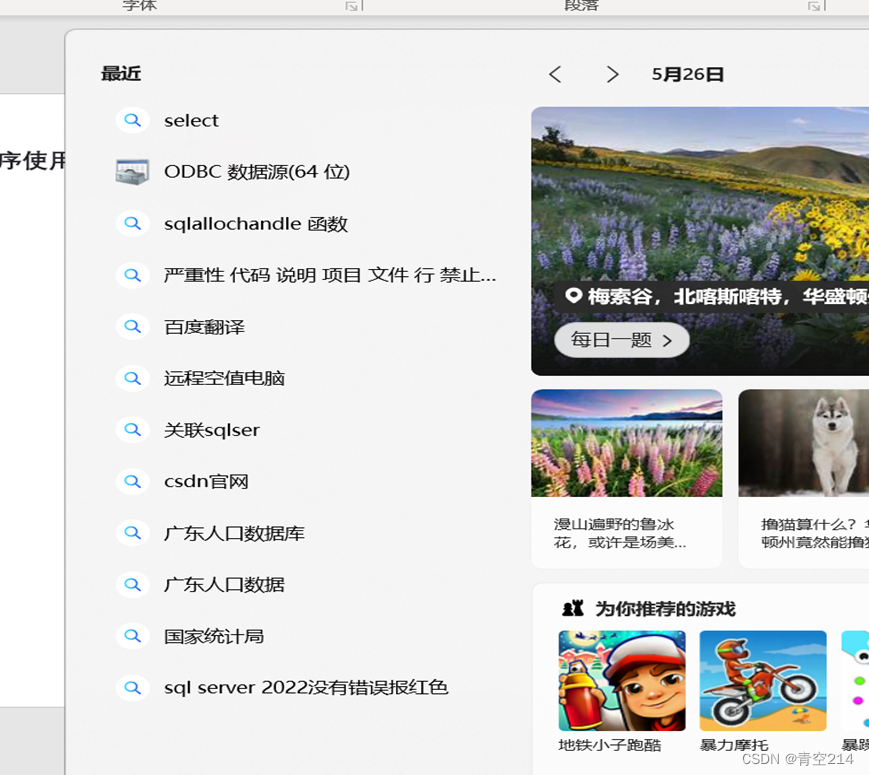Click search icon beside 远程空值电脑
869x775 pixels.
pyautogui.click(x=132, y=378)
